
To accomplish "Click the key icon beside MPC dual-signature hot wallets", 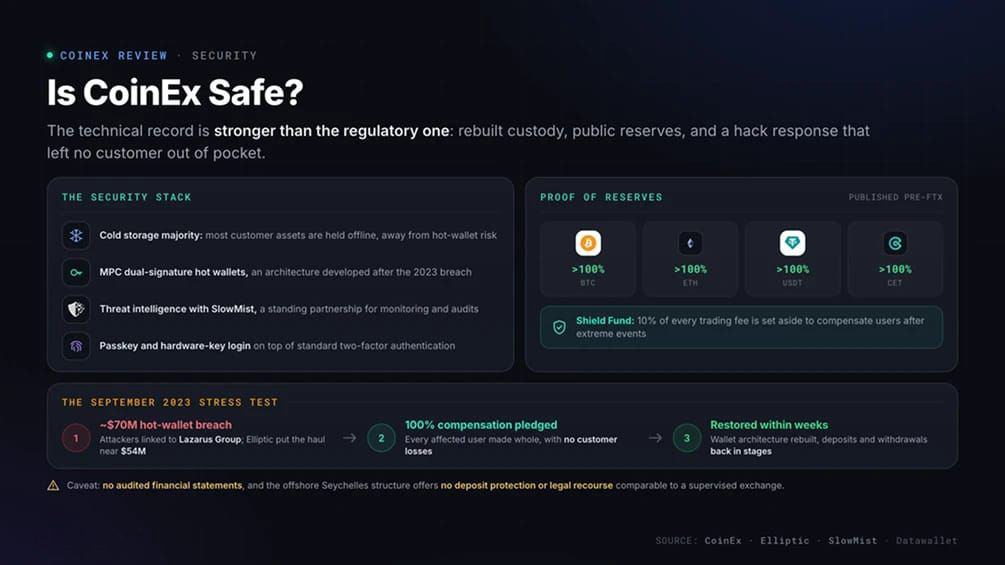I will tap(76, 272).
